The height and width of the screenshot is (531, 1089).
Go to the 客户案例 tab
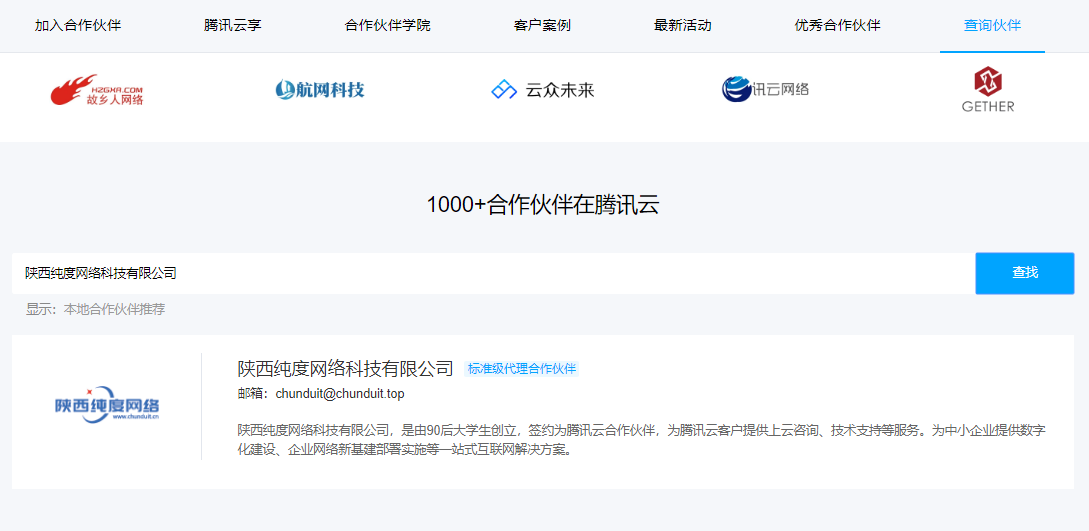click(542, 26)
